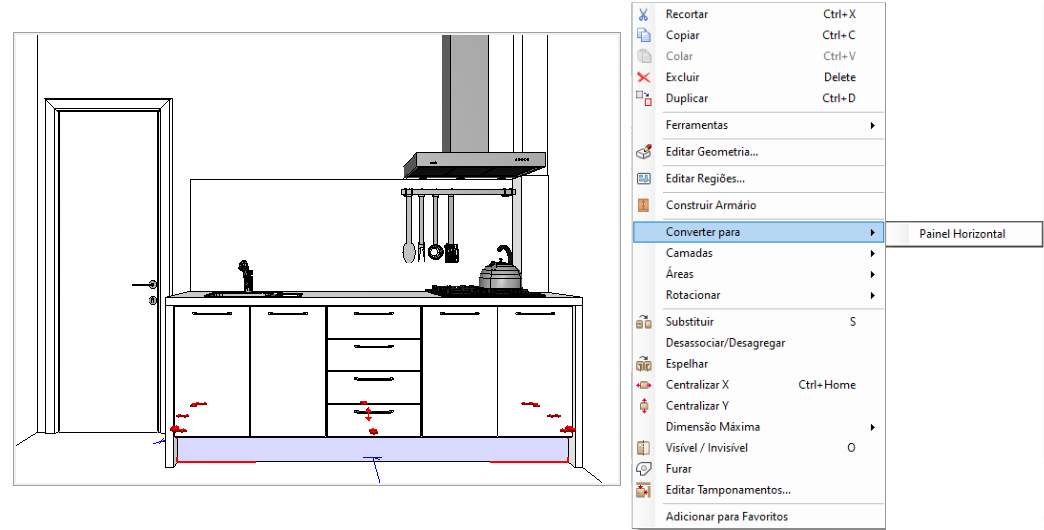This screenshot has width=1044, height=530.
Task: Click the Substituir icon
Action: (x=643, y=322)
